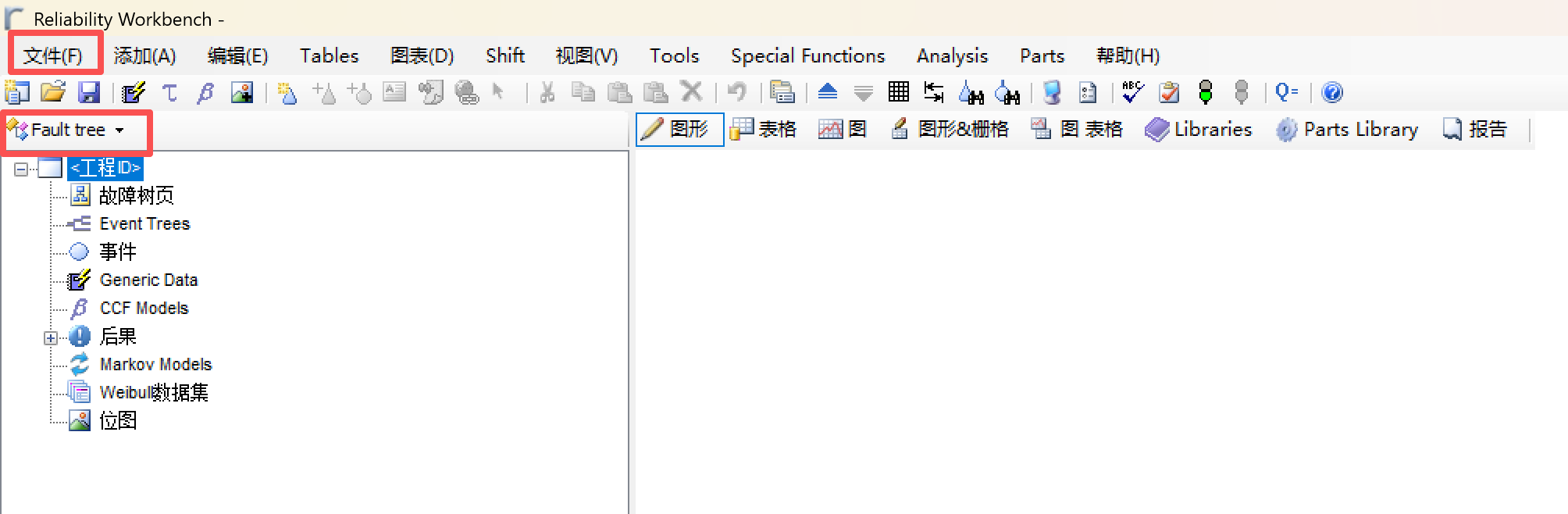Screen dimensions: 1568x514
Task: Switch to the 图形&栅格 view tab
Action: tap(950, 130)
